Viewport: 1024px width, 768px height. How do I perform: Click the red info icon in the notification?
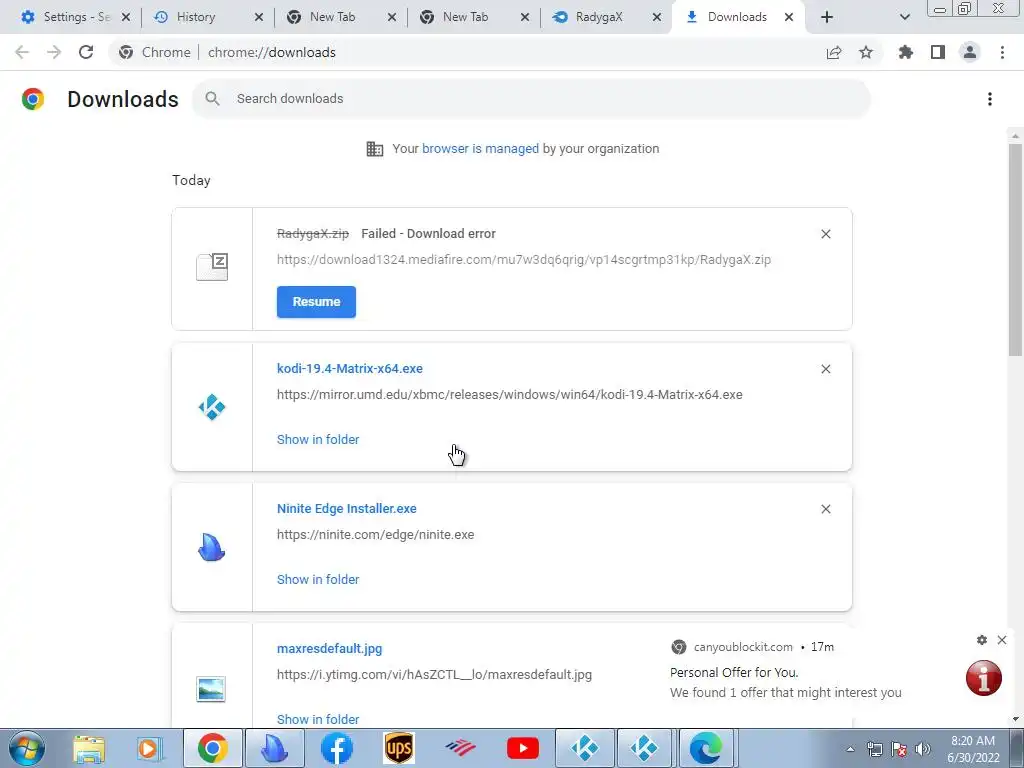[984, 678]
